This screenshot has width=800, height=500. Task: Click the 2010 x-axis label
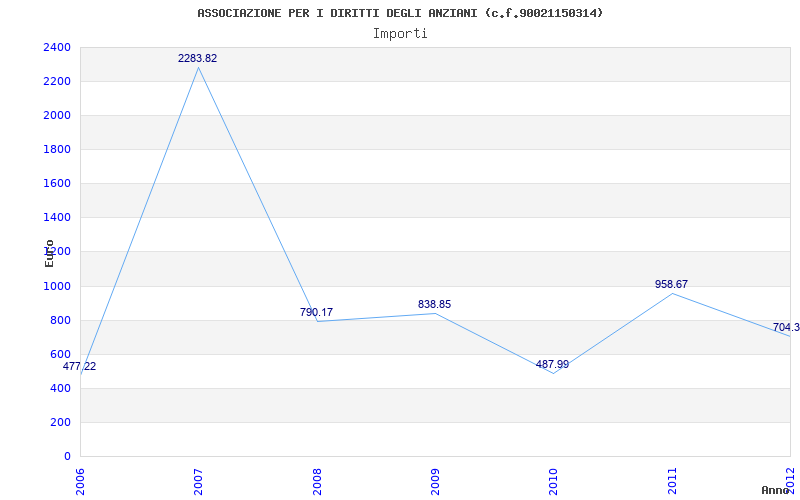pyautogui.click(x=554, y=482)
